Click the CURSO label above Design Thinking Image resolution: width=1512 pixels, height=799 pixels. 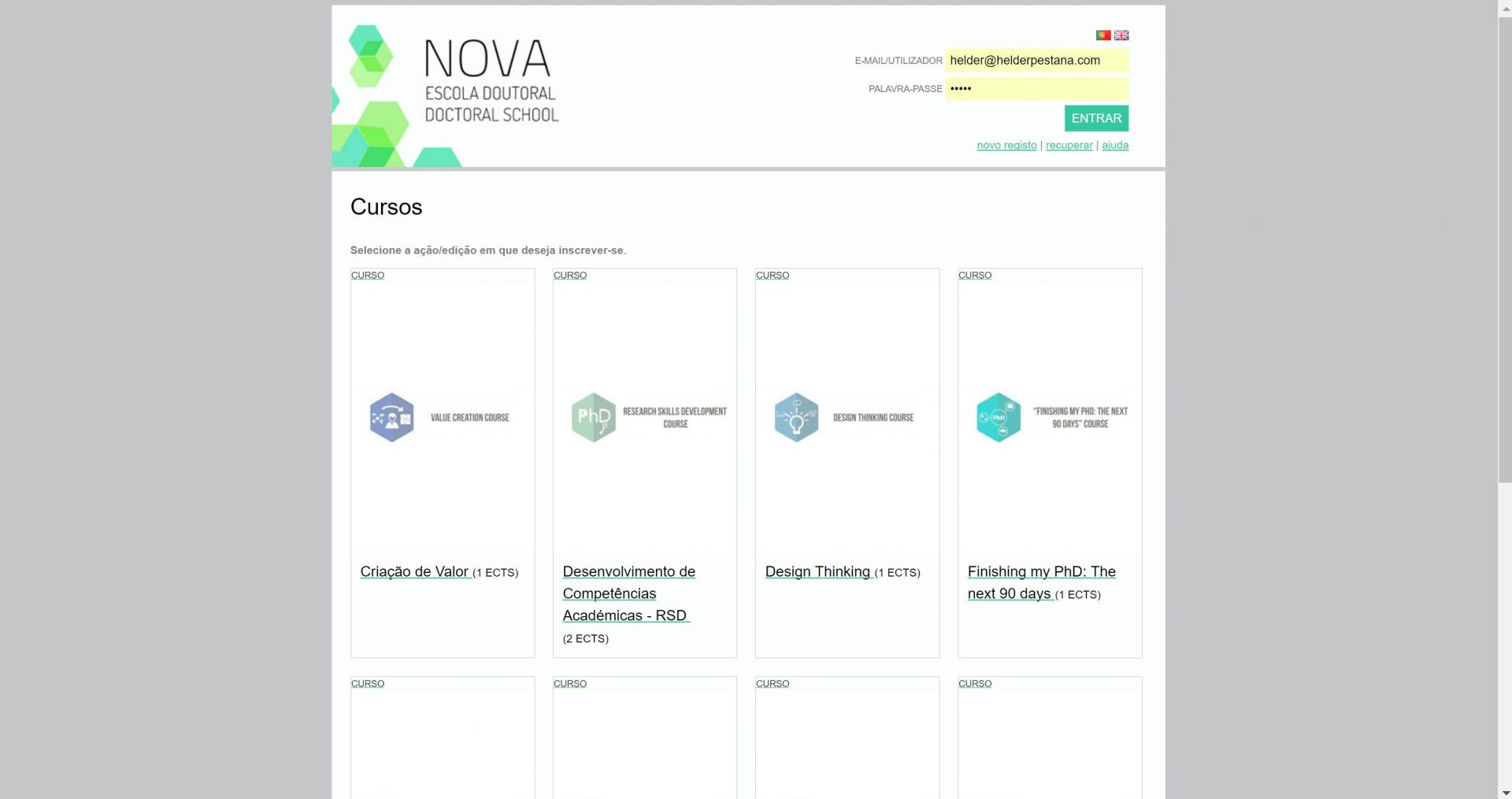click(x=772, y=276)
